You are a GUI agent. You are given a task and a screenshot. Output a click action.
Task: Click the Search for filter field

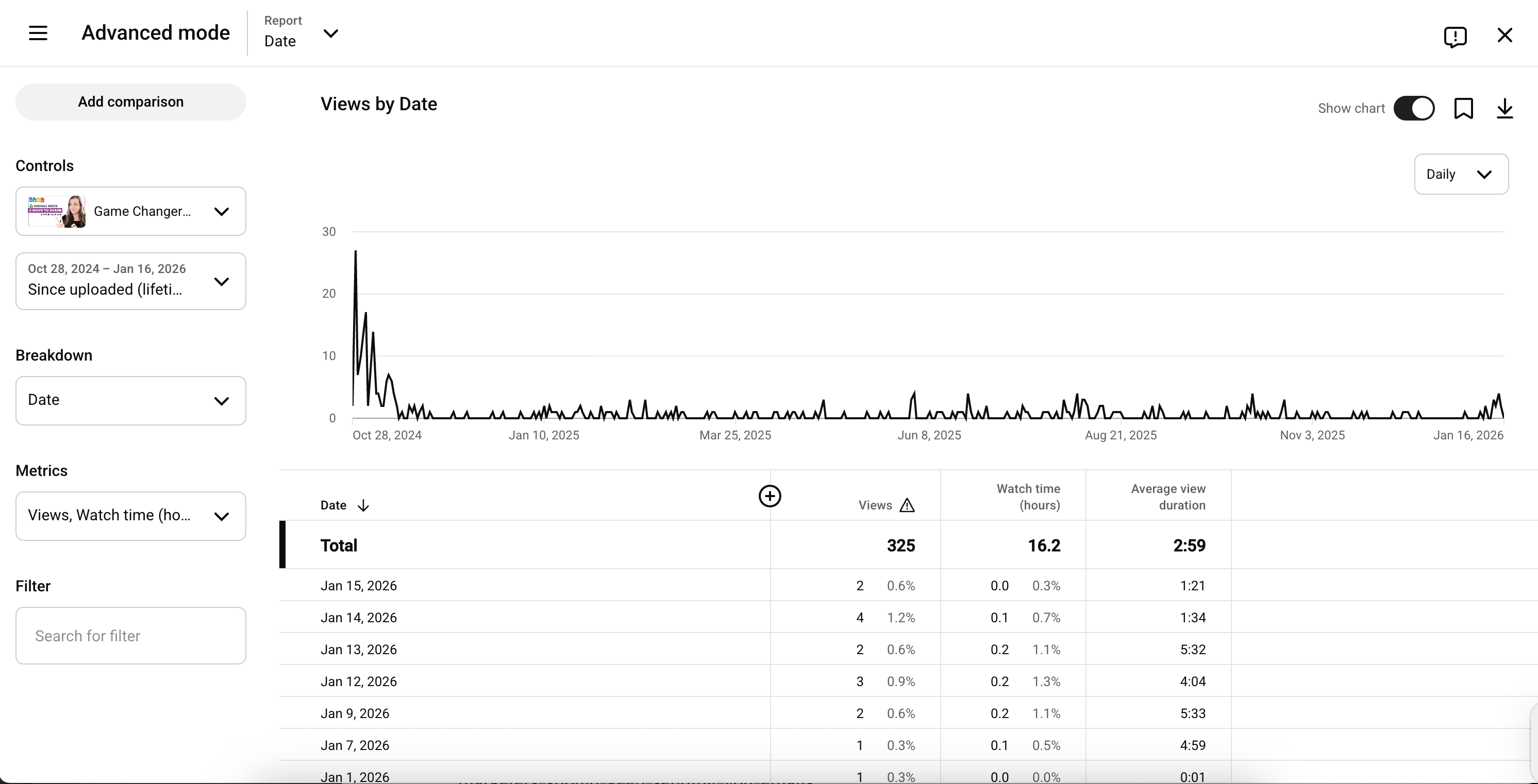pyautogui.click(x=130, y=636)
